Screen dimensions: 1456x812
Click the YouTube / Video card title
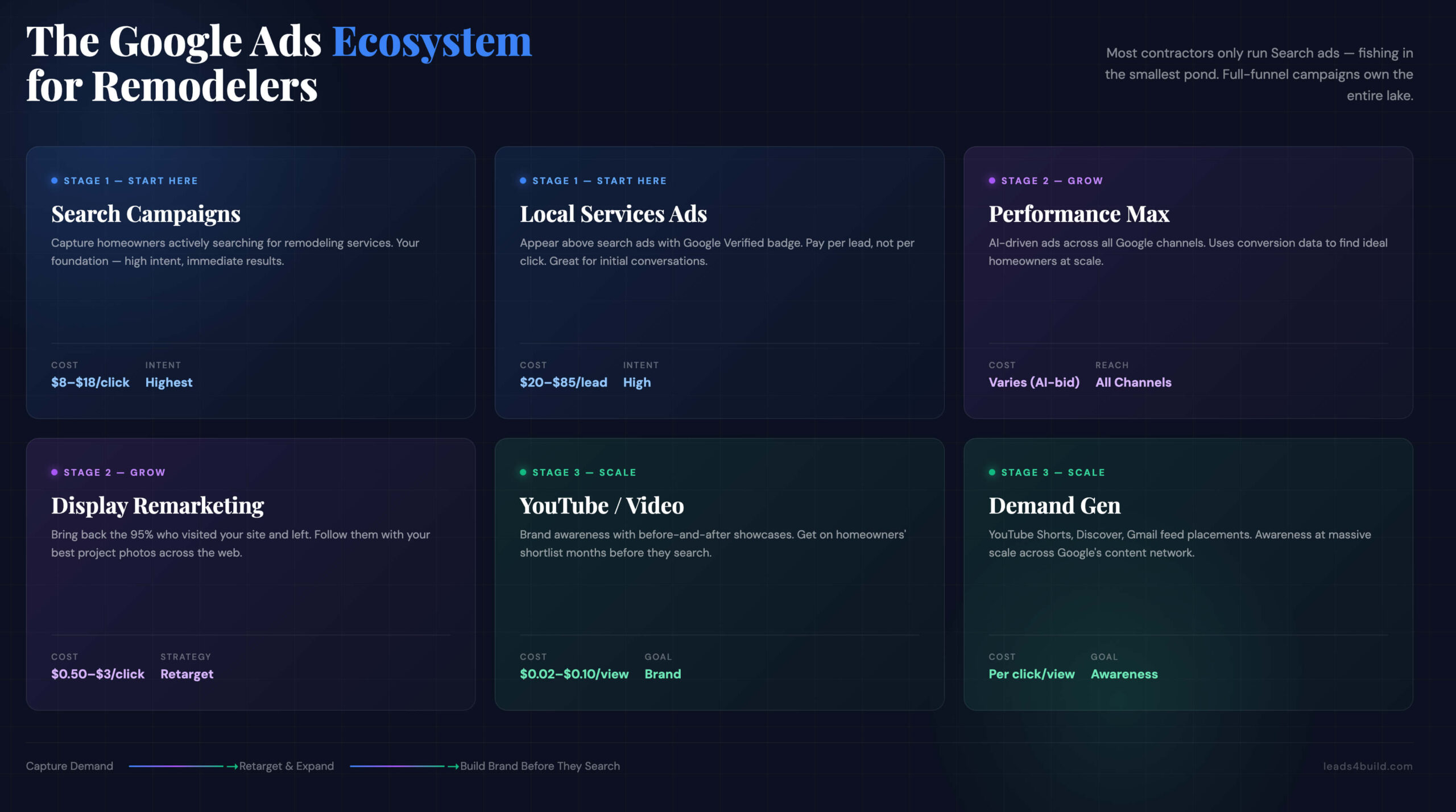click(602, 506)
